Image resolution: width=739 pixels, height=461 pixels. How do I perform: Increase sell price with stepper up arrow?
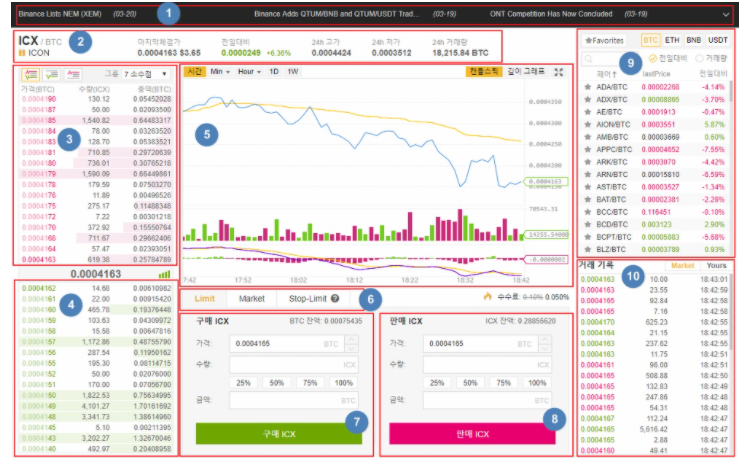tap(545, 339)
